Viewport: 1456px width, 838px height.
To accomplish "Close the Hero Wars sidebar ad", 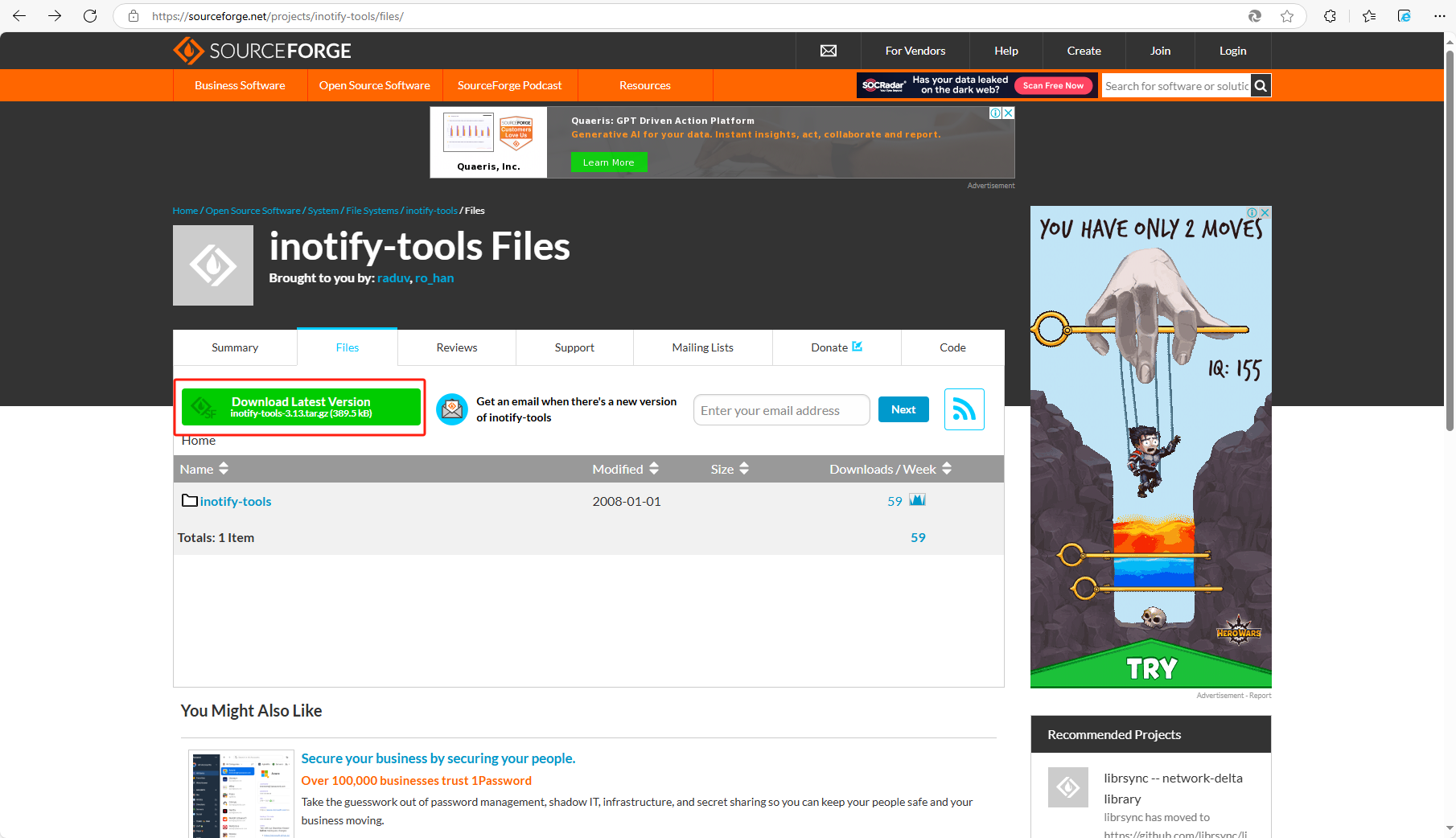I will tap(1265, 213).
